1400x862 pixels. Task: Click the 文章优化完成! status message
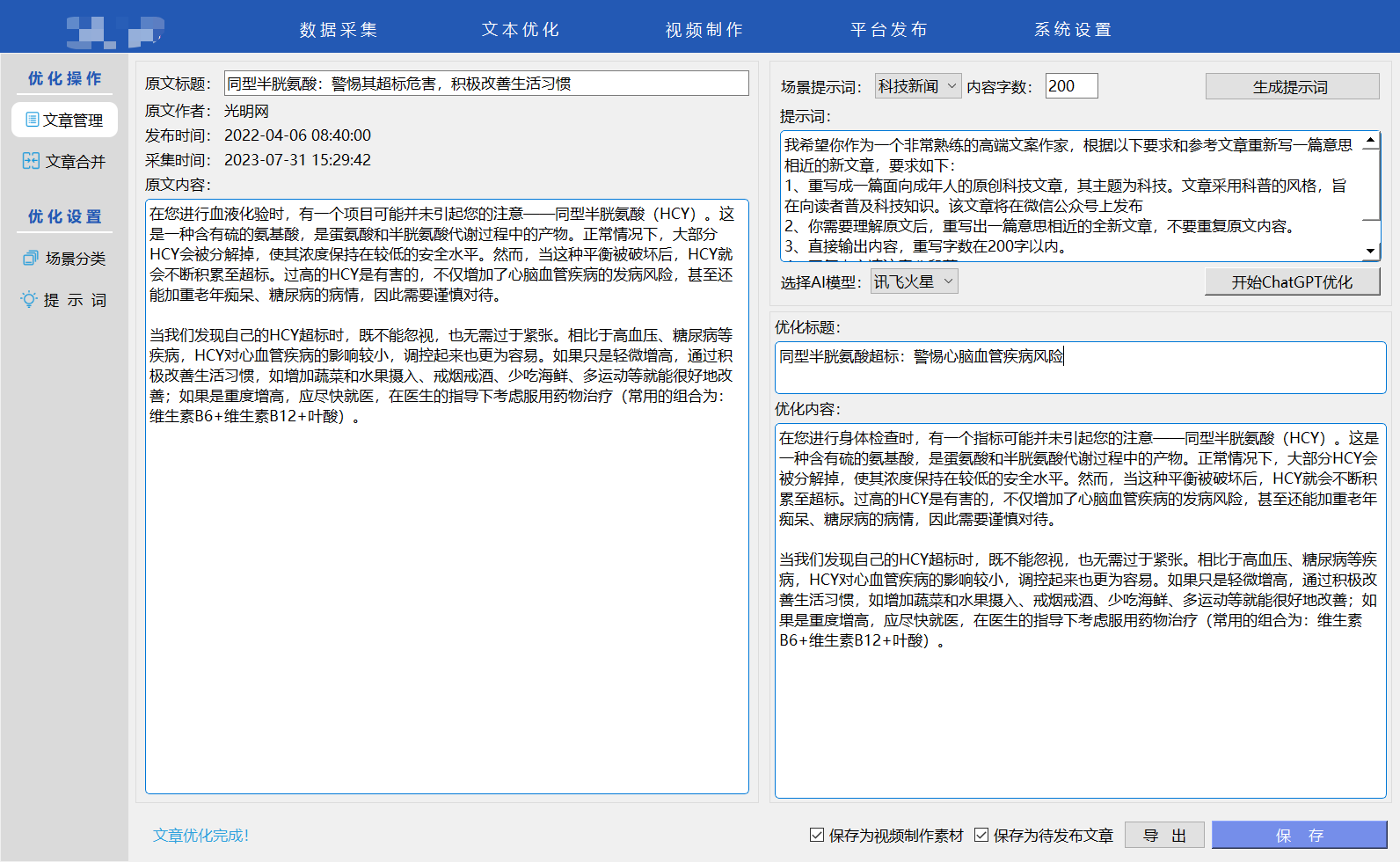click(201, 836)
